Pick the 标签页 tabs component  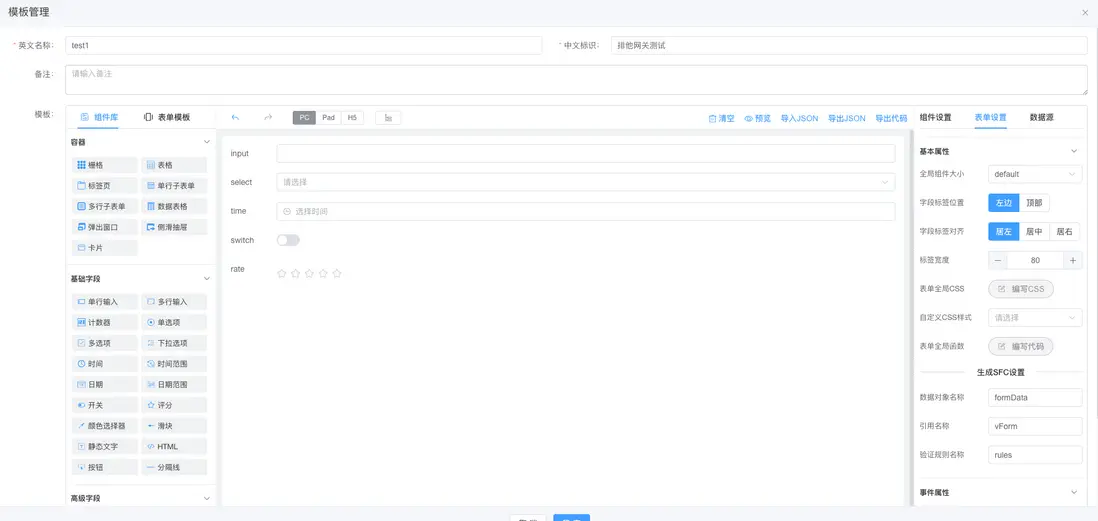[x=104, y=186]
